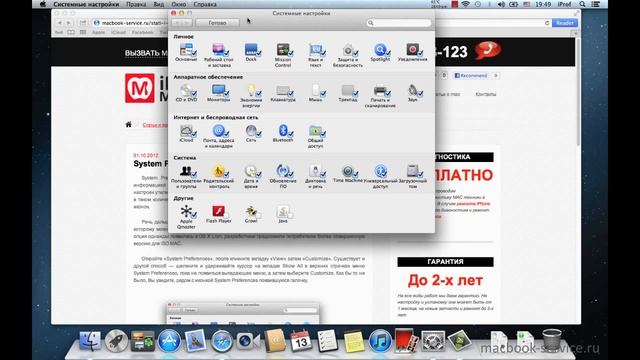Open the Окно menu
This screenshot has width=640, height=360.
point(179,4)
